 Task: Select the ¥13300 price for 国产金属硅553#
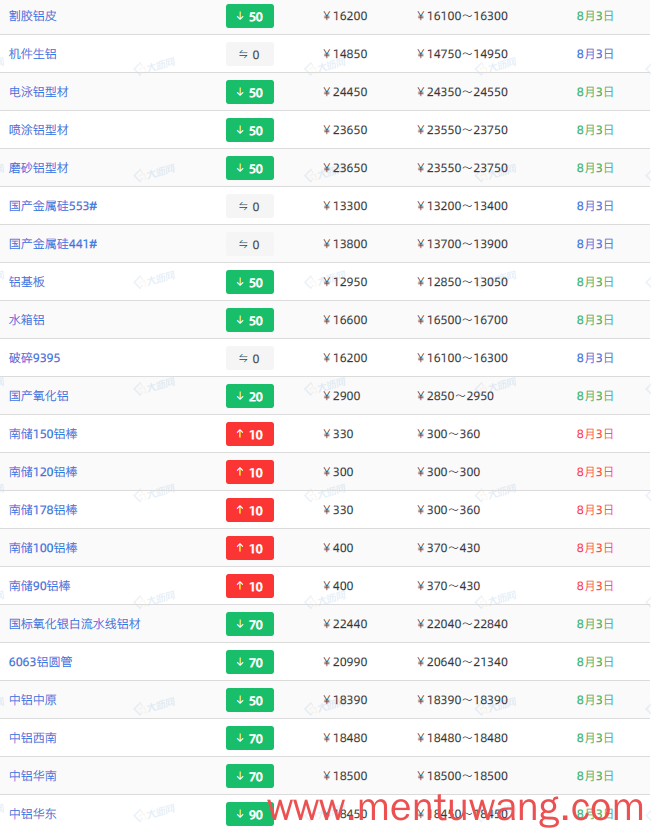(x=345, y=206)
